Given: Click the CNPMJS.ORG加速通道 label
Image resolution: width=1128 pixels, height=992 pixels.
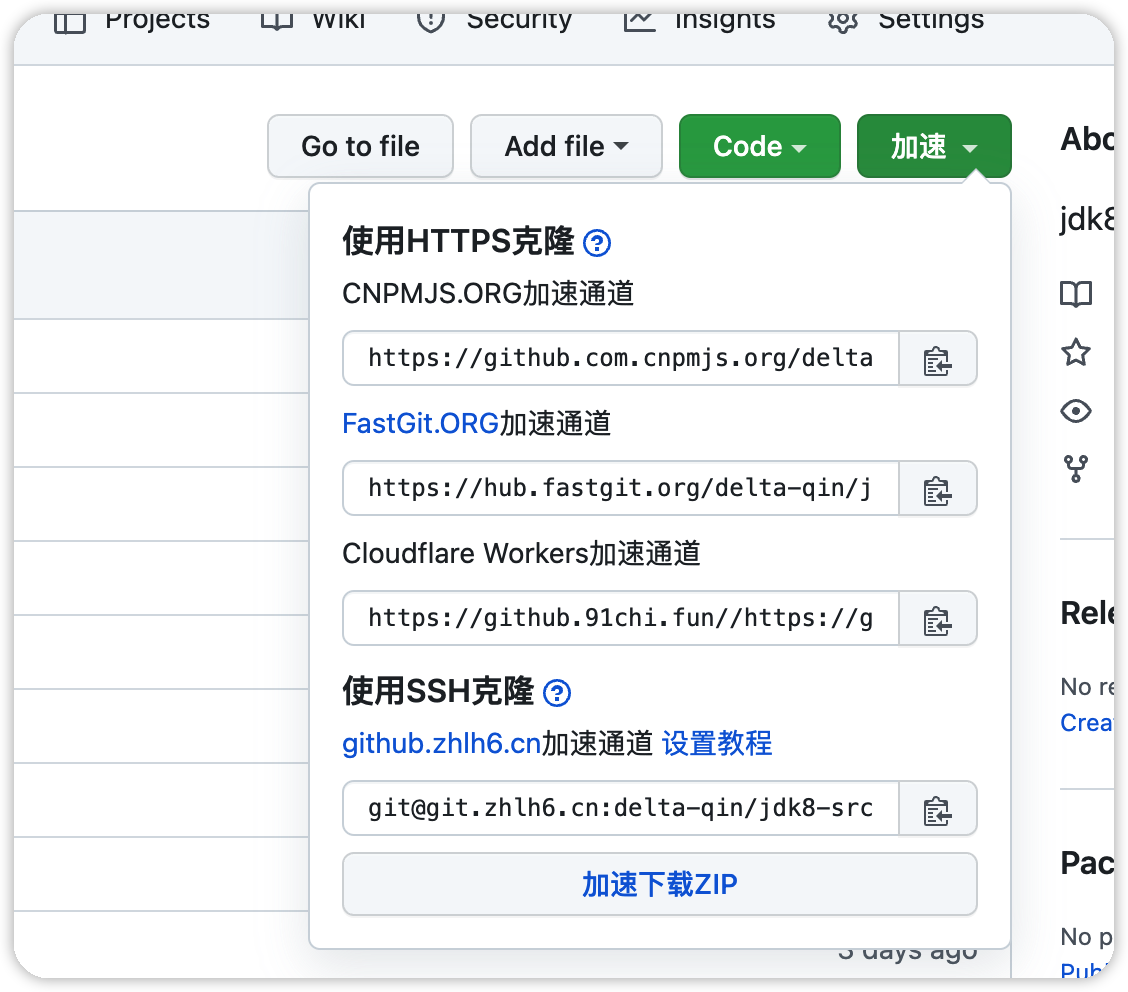Looking at the screenshot, I should pyautogui.click(x=488, y=293).
